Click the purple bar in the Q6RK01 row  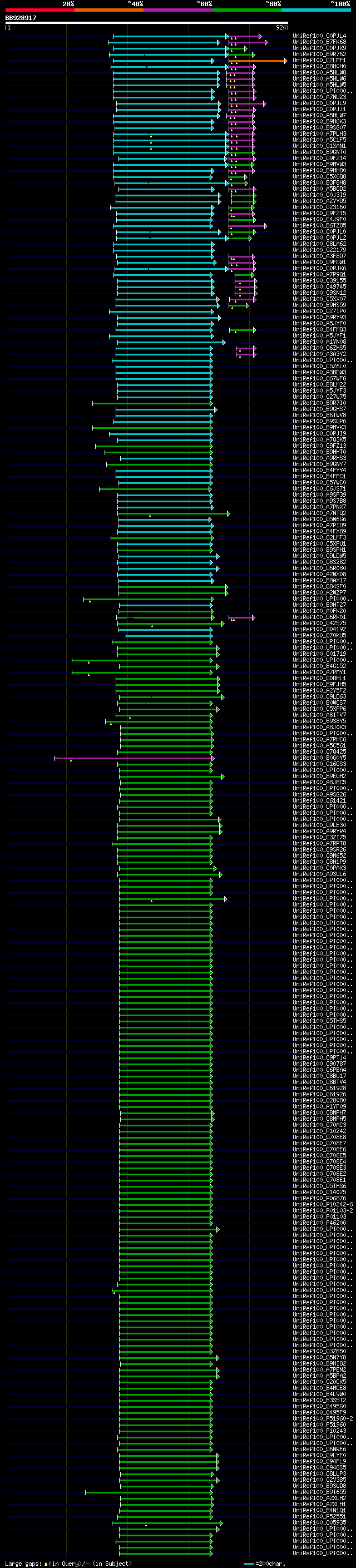click(x=241, y=618)
